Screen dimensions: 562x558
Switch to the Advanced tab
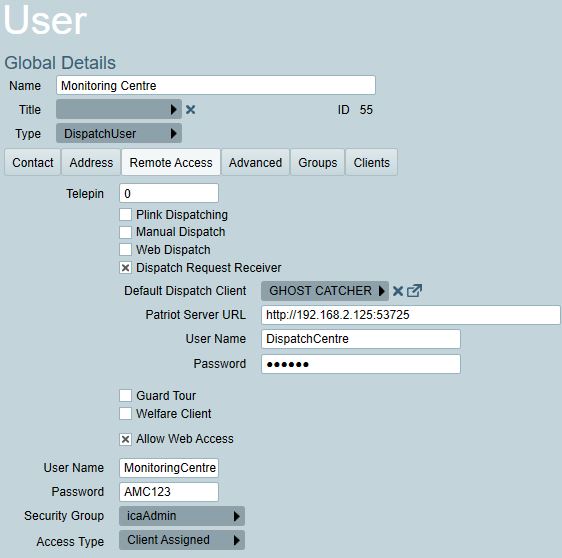tap(256, 163)
